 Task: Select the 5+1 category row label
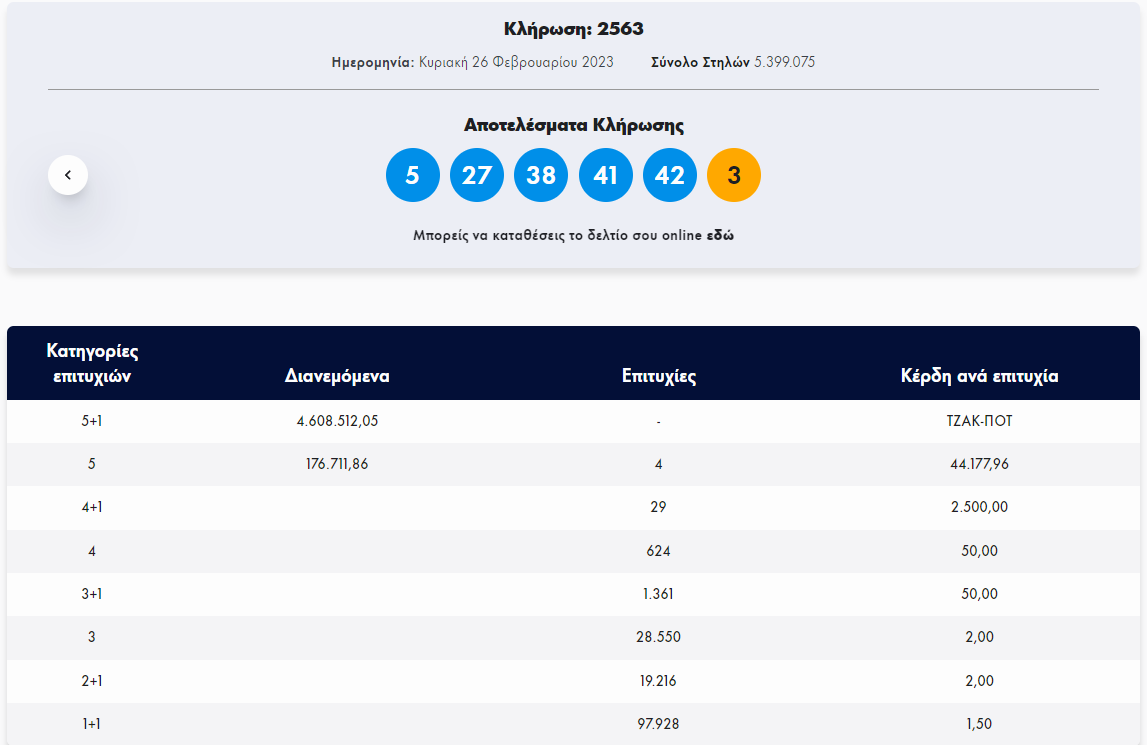[x=92, y=422]
